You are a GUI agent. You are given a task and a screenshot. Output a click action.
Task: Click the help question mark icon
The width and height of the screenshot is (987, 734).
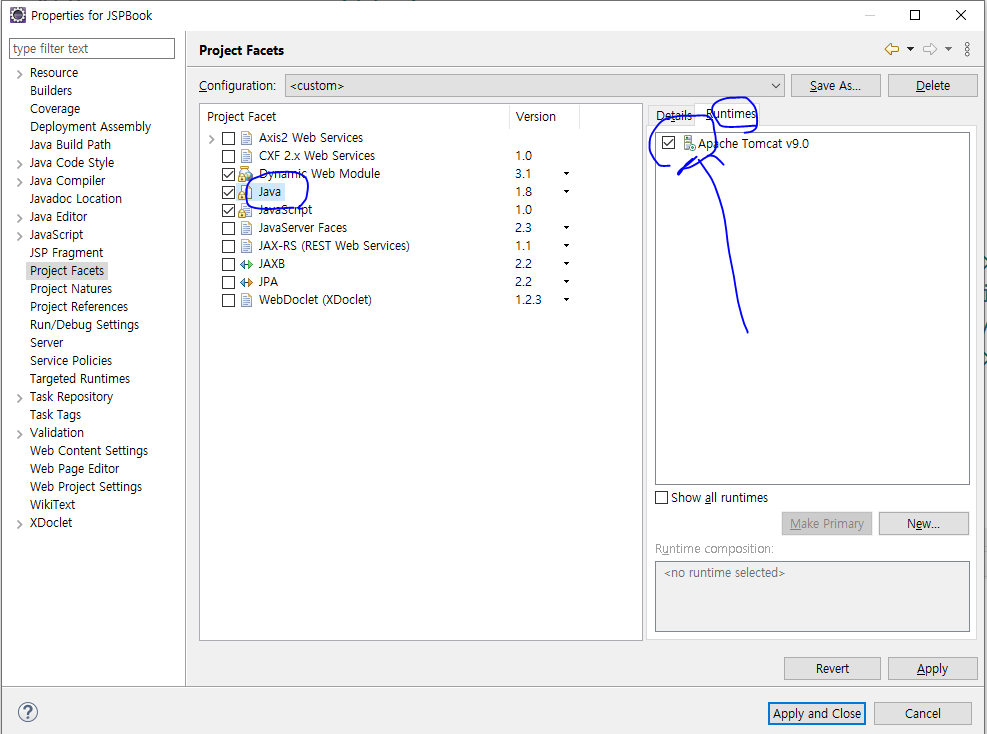coord(28,712)
